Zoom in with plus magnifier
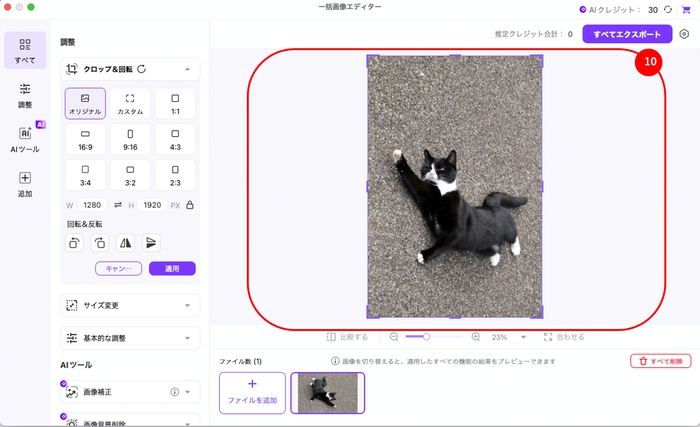 476,337
